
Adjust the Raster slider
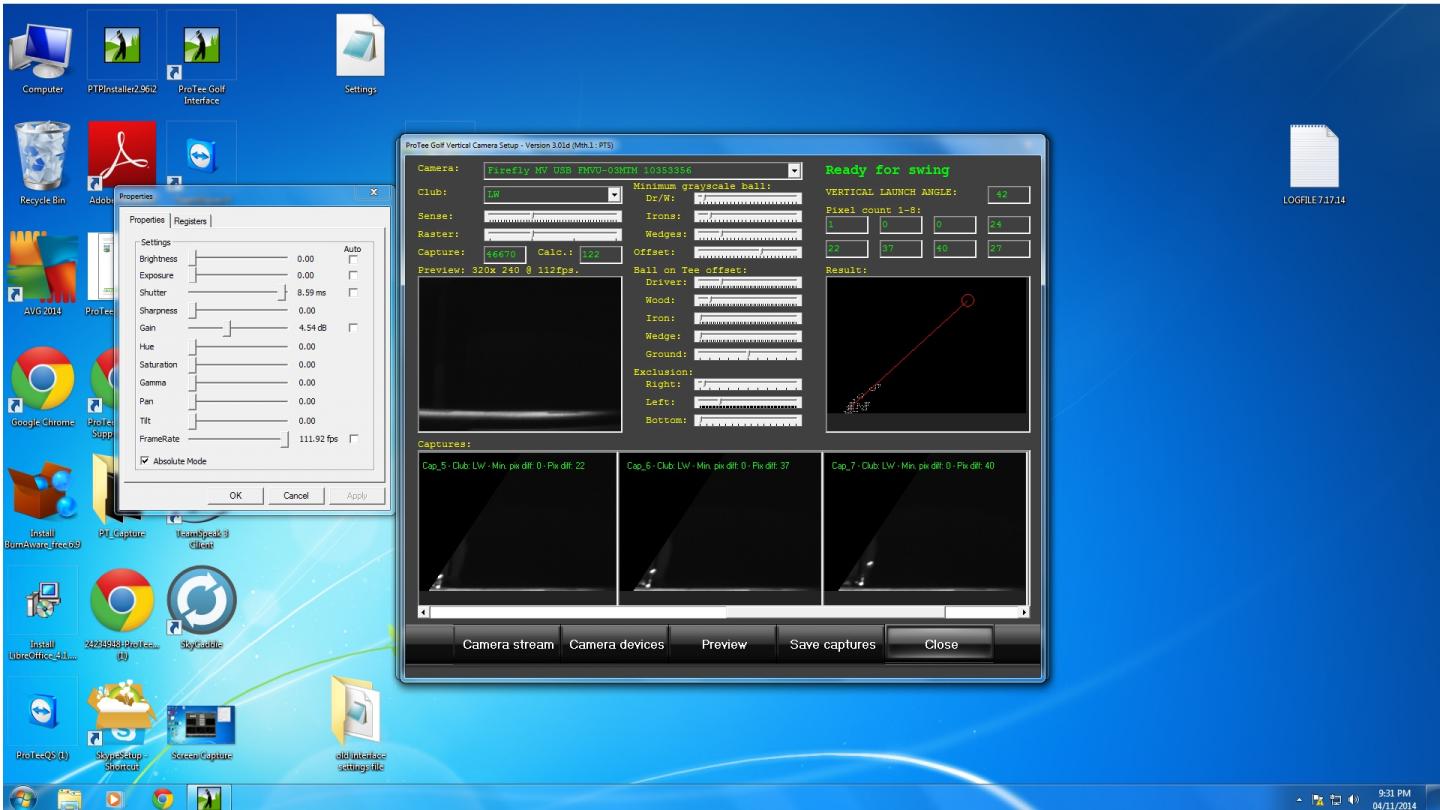click(553, 234)
